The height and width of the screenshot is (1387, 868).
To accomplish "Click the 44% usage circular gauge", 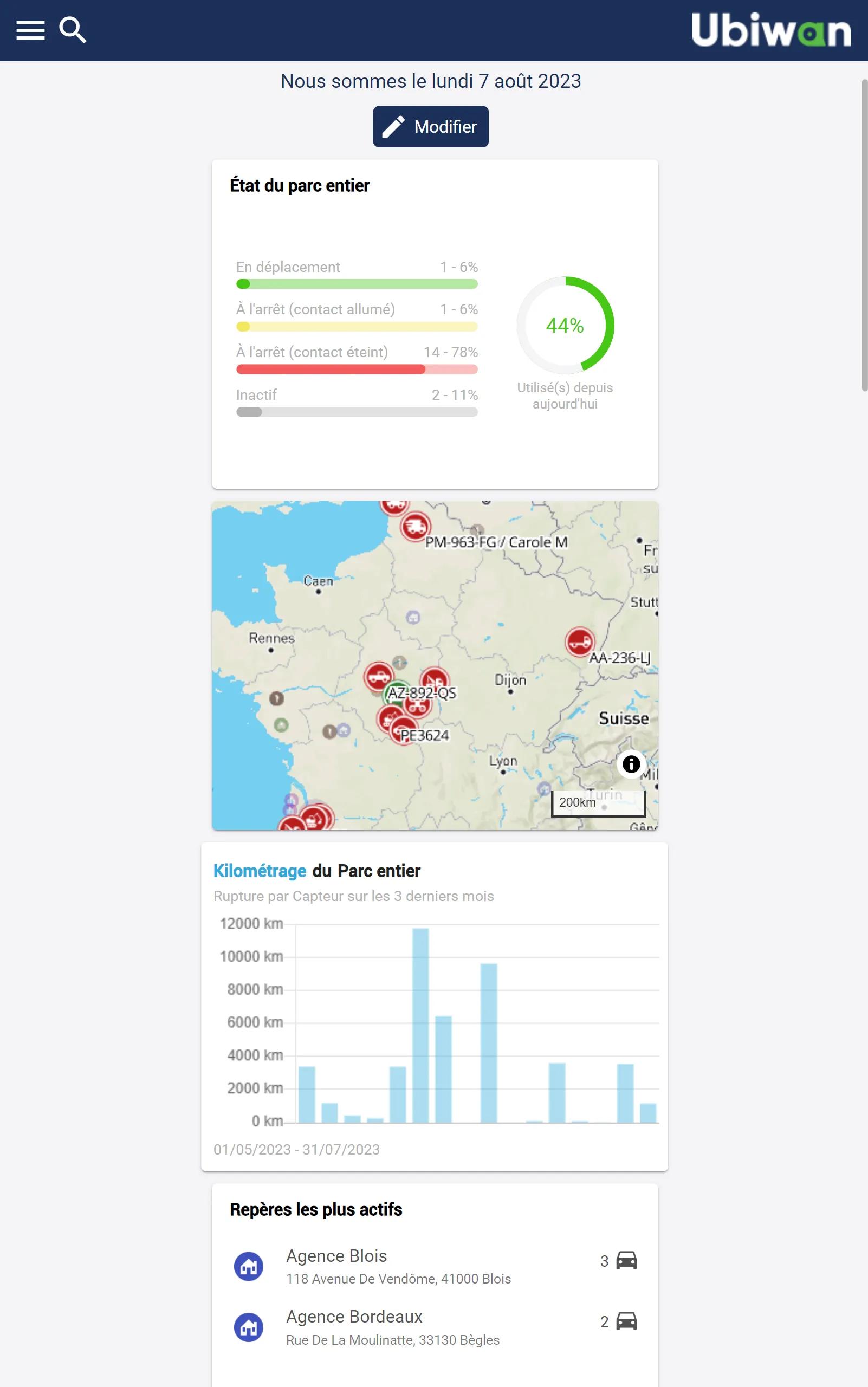I will [x=565, y=326].
